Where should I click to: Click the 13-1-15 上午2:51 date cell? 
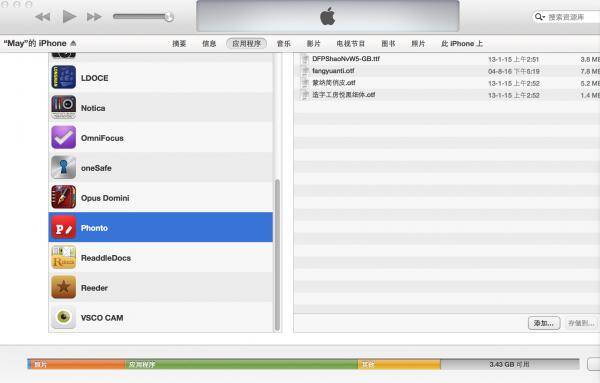[x=514, y=59]
